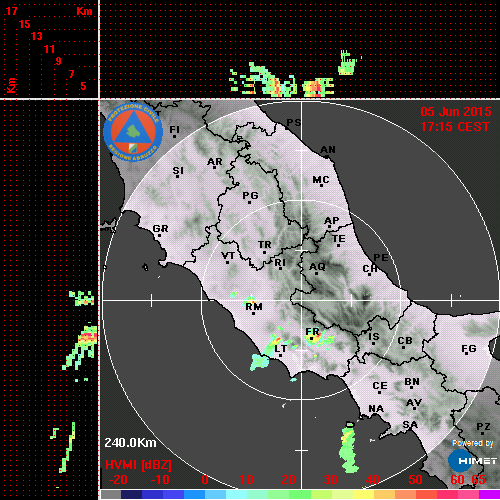Click the AQ city label
This screenshot has height=500, width=500.
pos(317,267)
